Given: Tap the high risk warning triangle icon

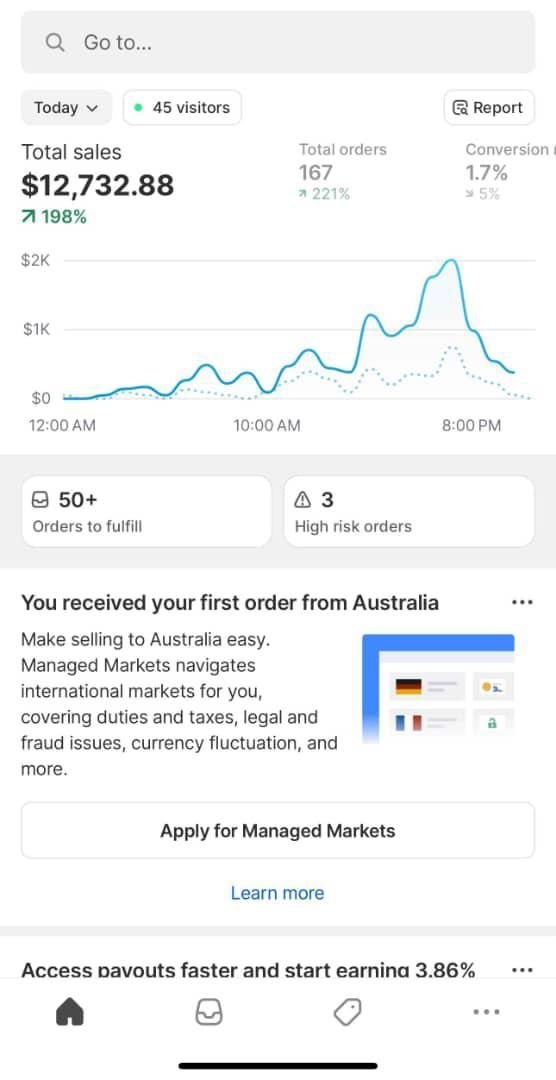Looking at the screenshot, I should tap(303, 499).
